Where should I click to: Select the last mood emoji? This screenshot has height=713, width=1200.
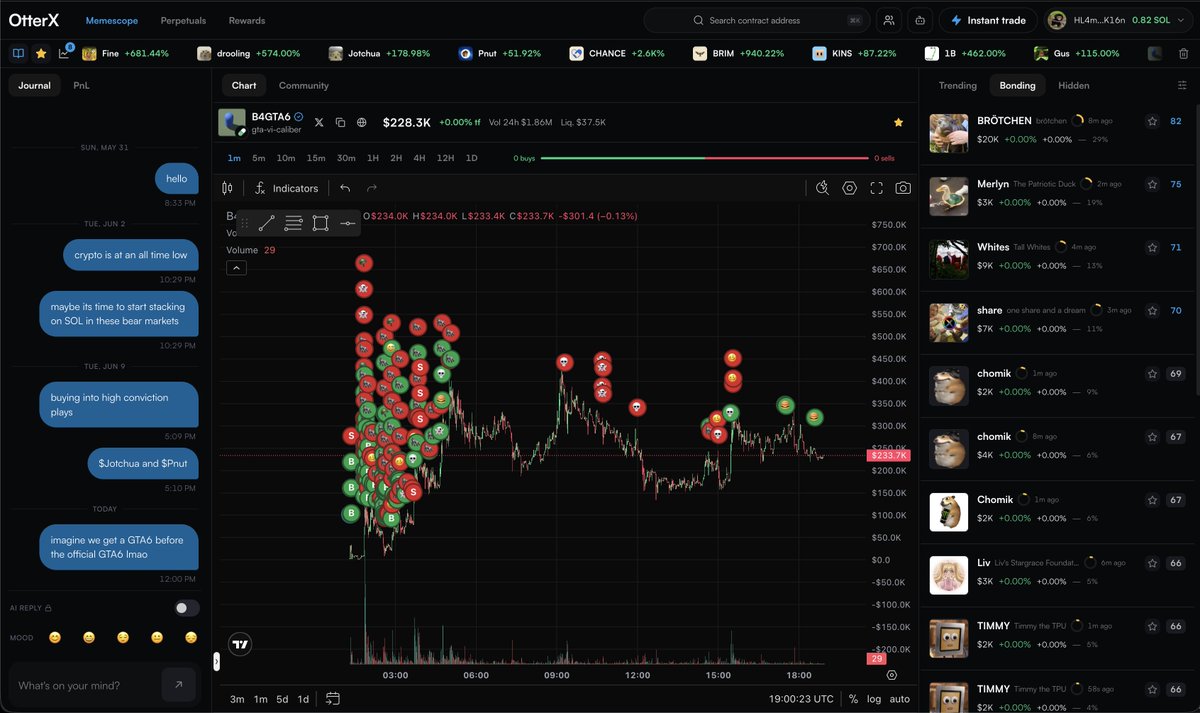pos(191,637)
